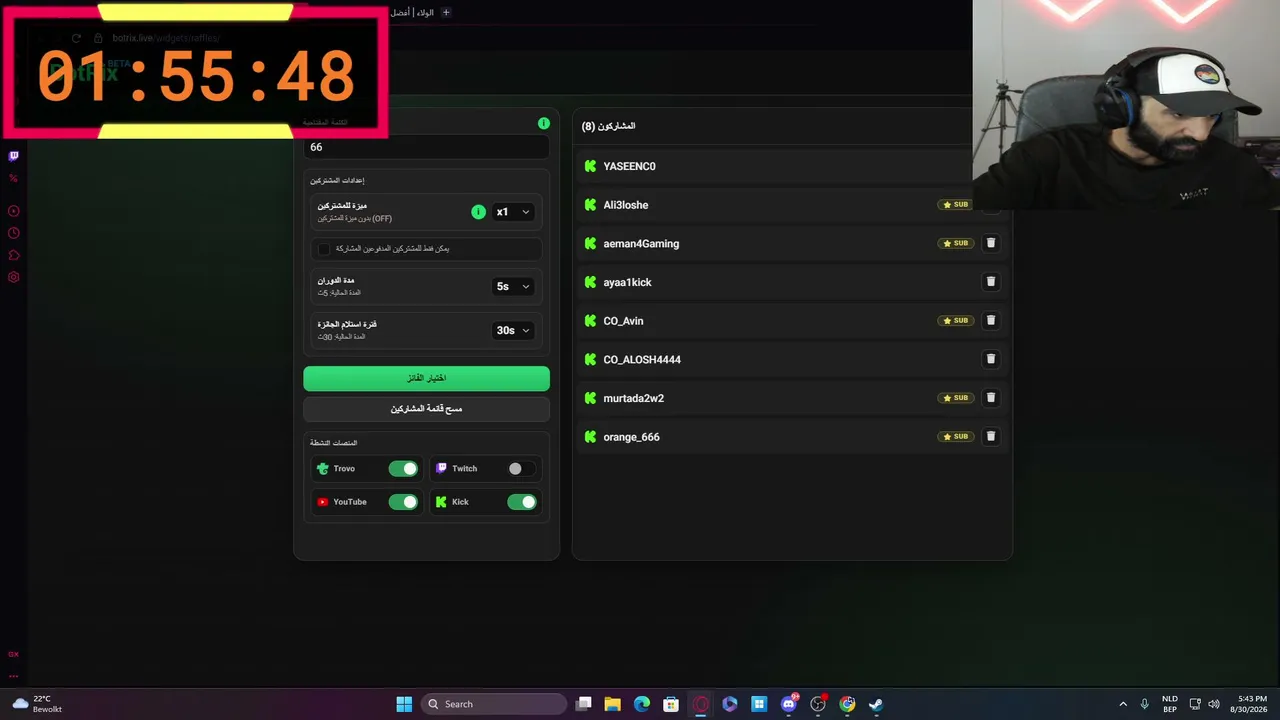This screenshot has width=1280, height=720.
Task: Open the clock icon in the left sidebar
Action: 14,233
